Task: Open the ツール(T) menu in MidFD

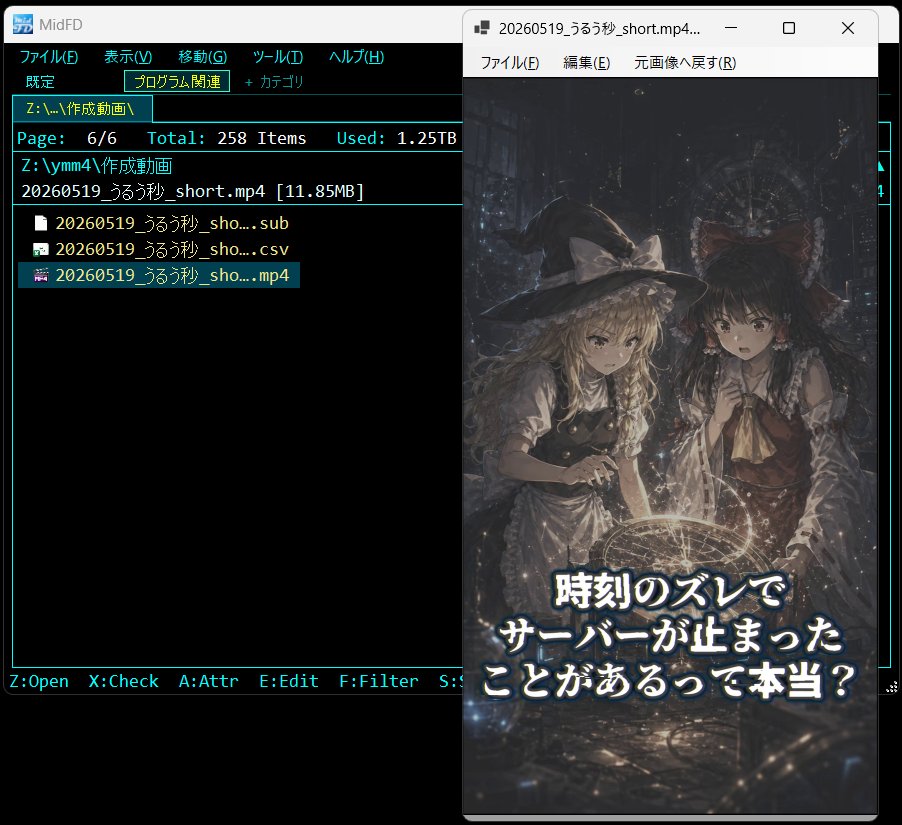Action: point(278,57)
